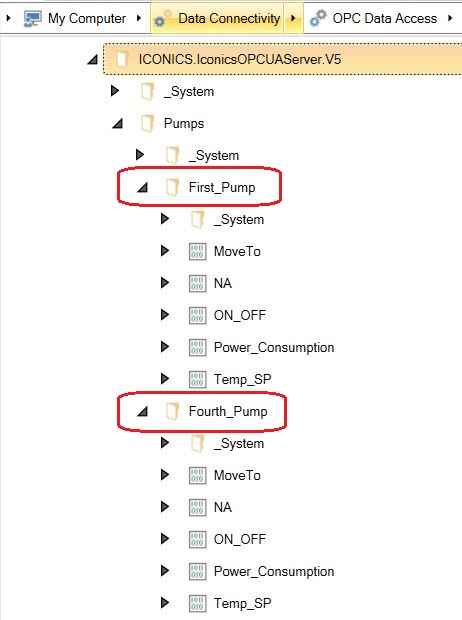Click the tag icon beside First_Pump MoveTo
Screen dimensions: 462x620
coord(197,251)
